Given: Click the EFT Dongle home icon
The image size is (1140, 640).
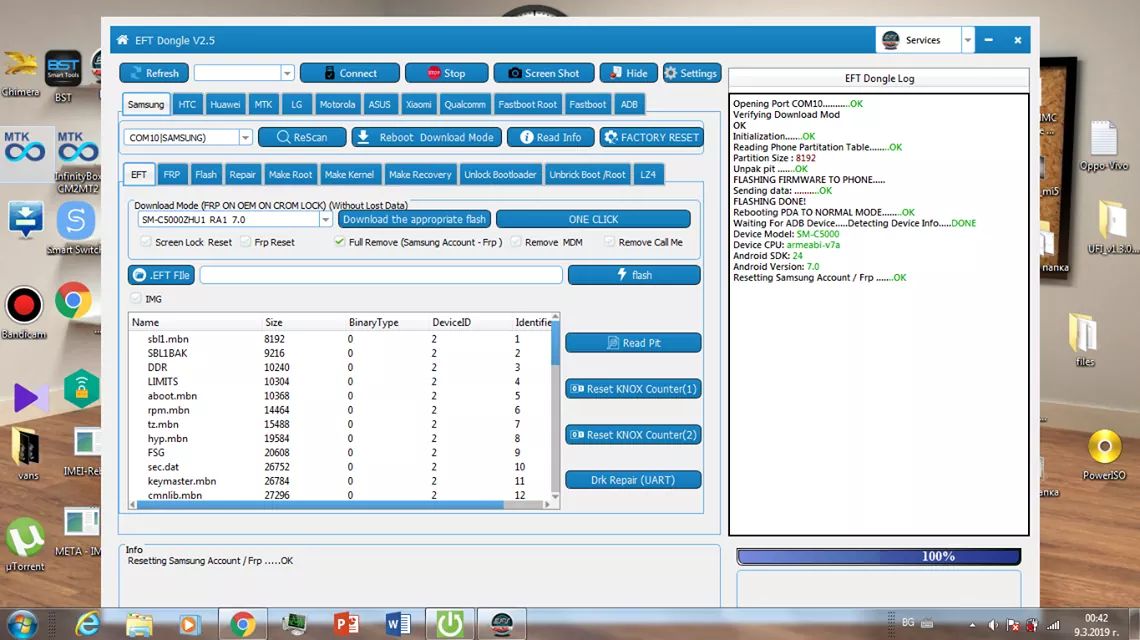Looking at the screenshot, I should [122, 40].
